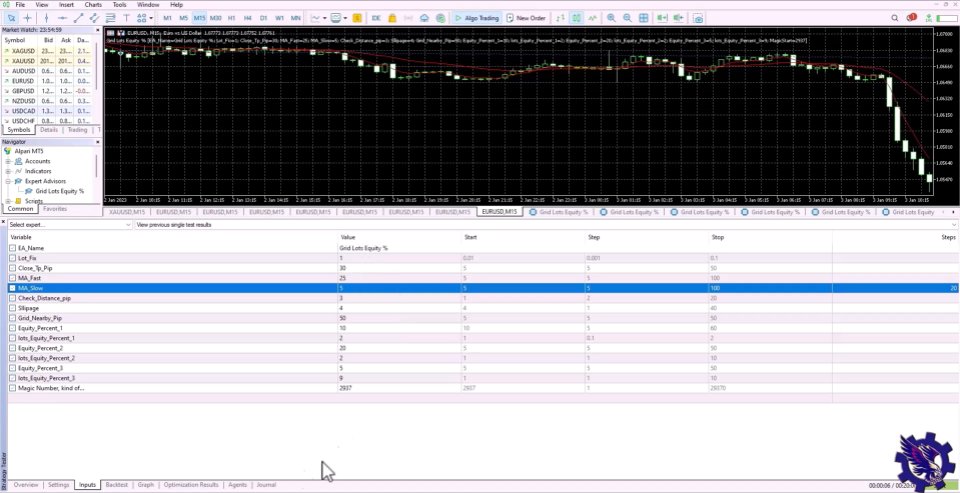The image size is (960, 493).
Task: Open the Optimization Results tab
Action: point(191,485)
